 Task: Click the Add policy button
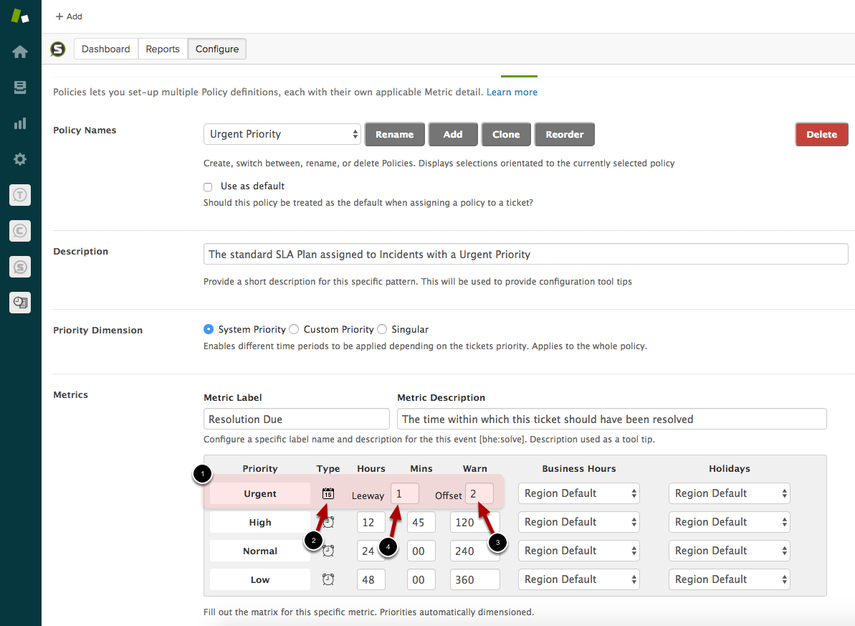453,135
